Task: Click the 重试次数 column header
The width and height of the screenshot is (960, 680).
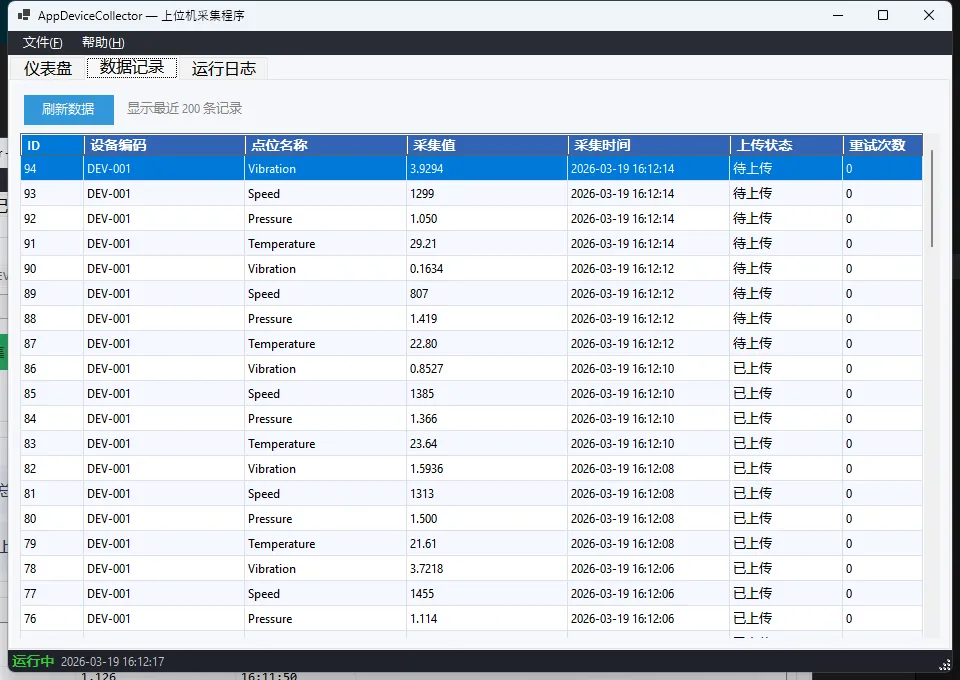Action: click(882, 145)
